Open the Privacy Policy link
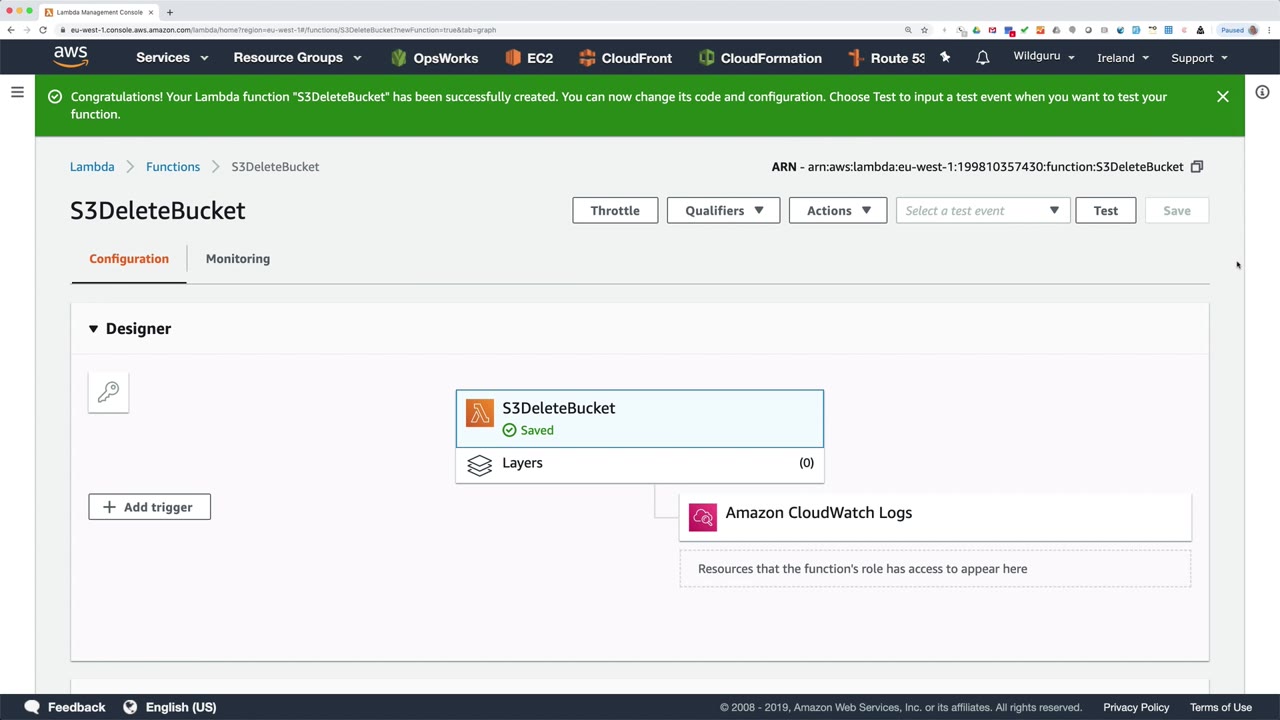This screenshot has height=720, width=1280. (x=1136, y=707)
